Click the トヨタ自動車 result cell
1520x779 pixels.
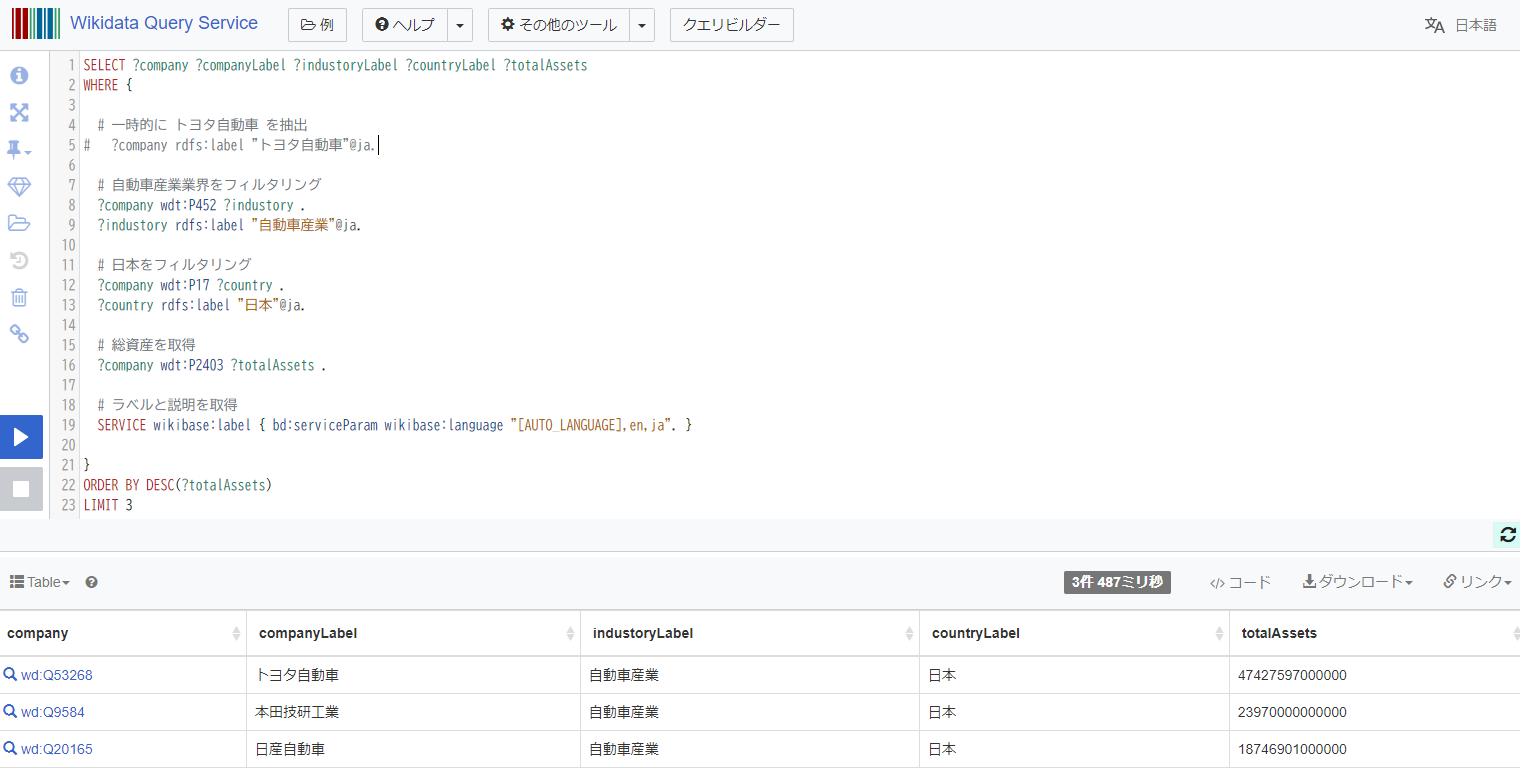pyautogui.click(x=413, y=675)
